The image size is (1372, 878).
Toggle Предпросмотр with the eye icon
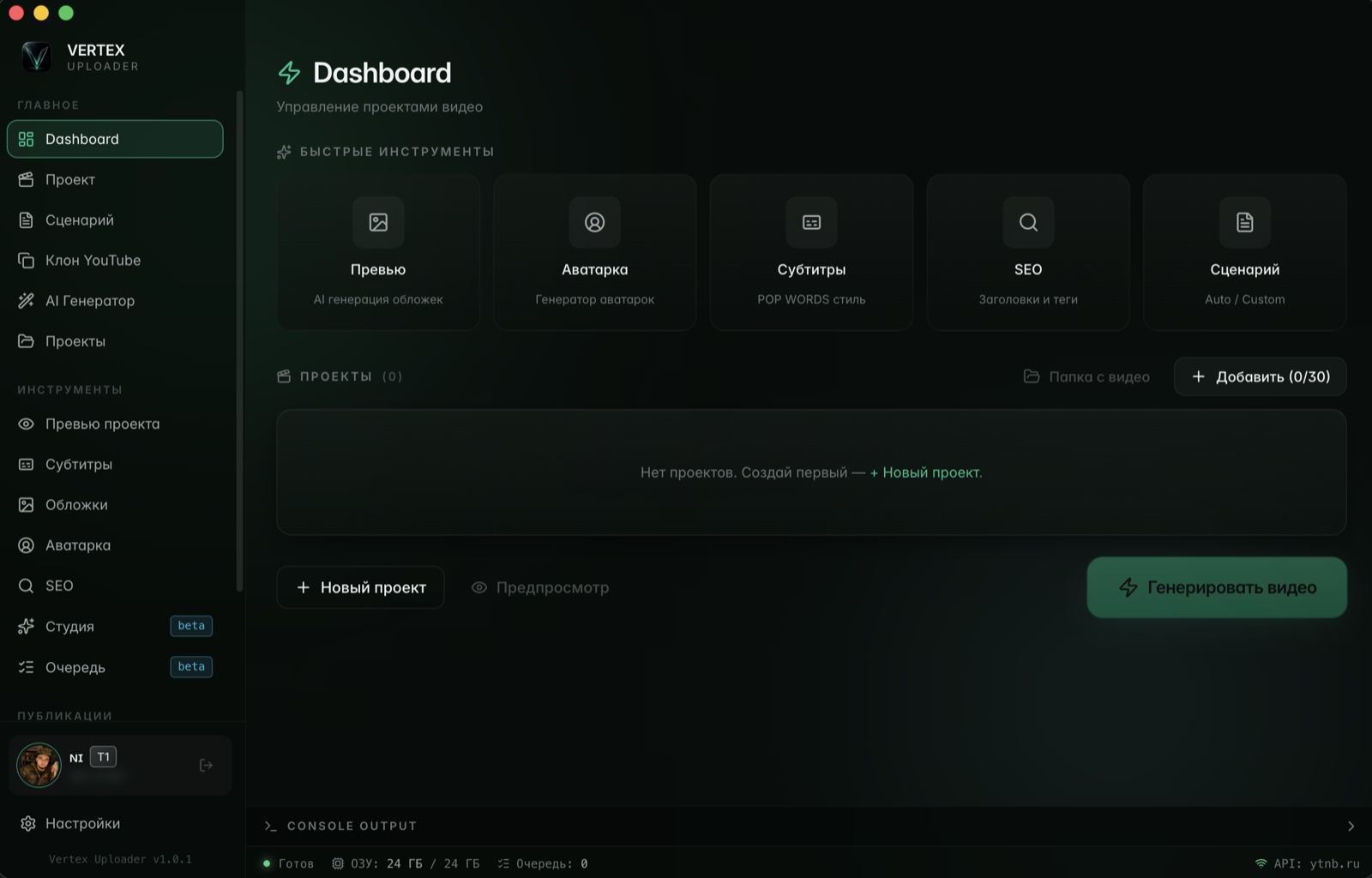(x=540, y=587)
